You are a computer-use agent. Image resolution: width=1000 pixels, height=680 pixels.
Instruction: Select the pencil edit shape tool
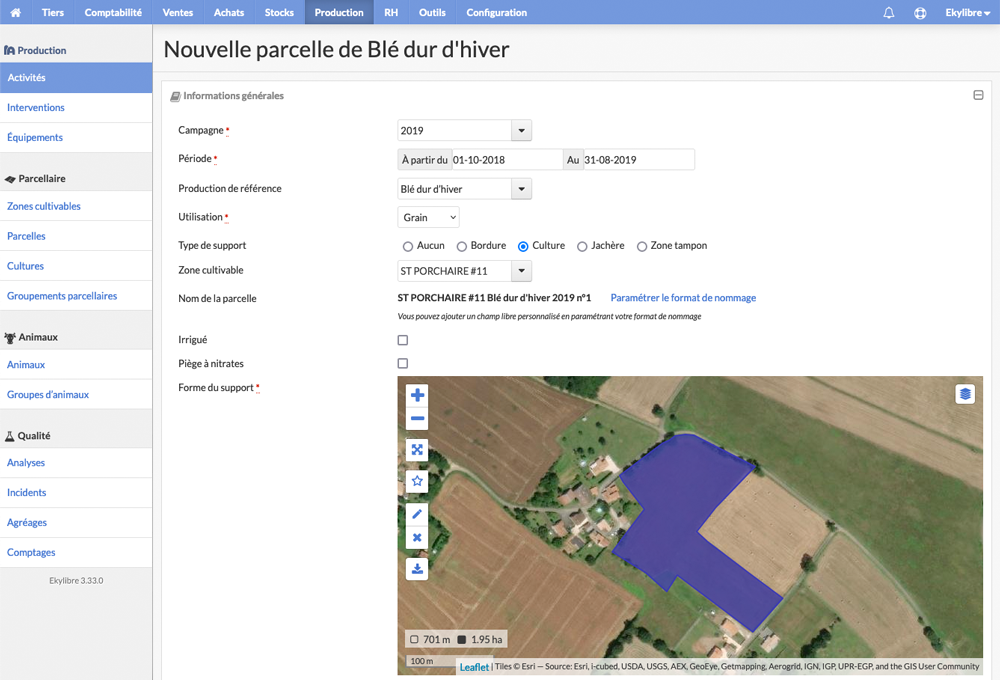417,514
